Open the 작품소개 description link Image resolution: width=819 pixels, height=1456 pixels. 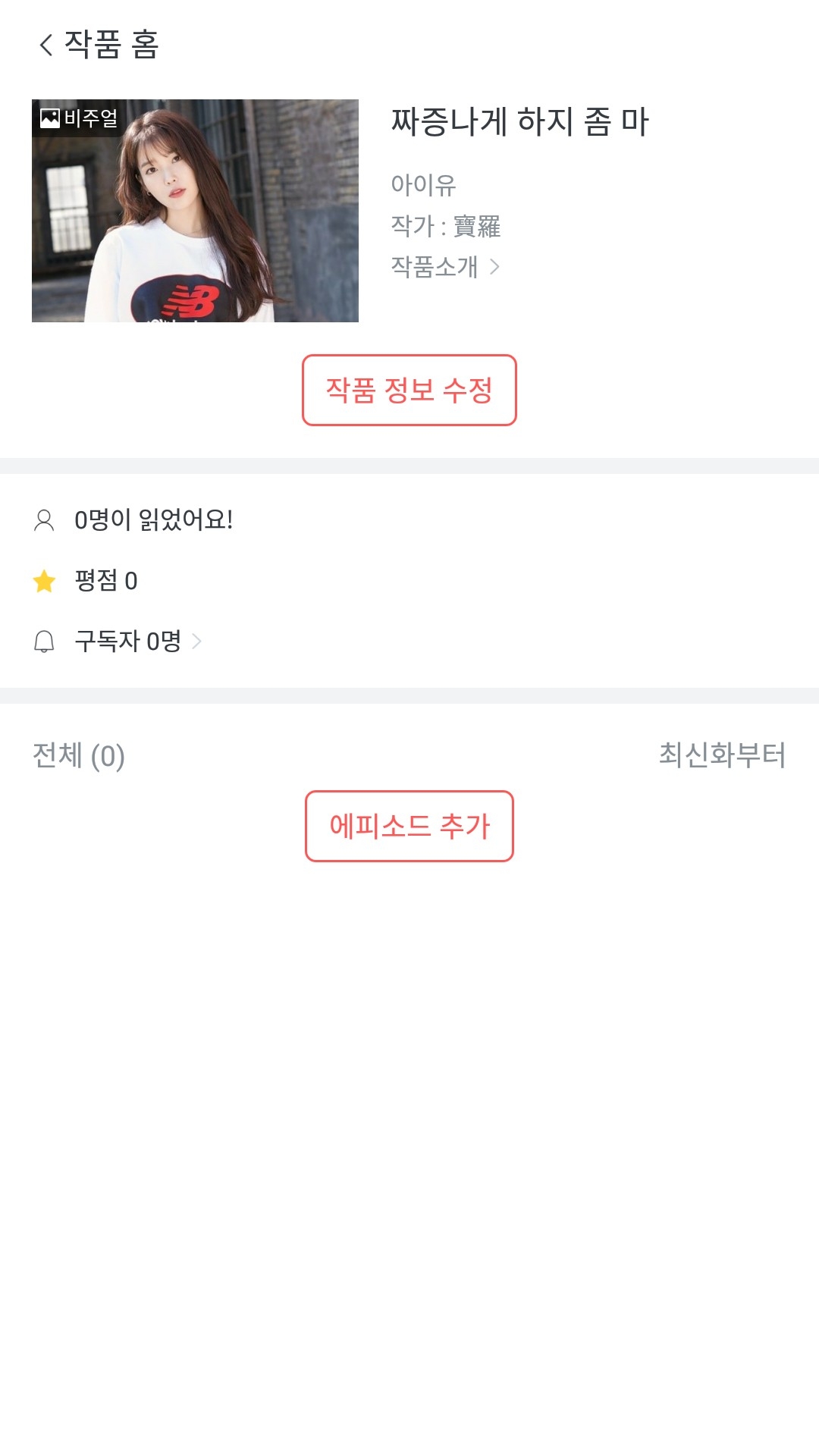(435, 267)
